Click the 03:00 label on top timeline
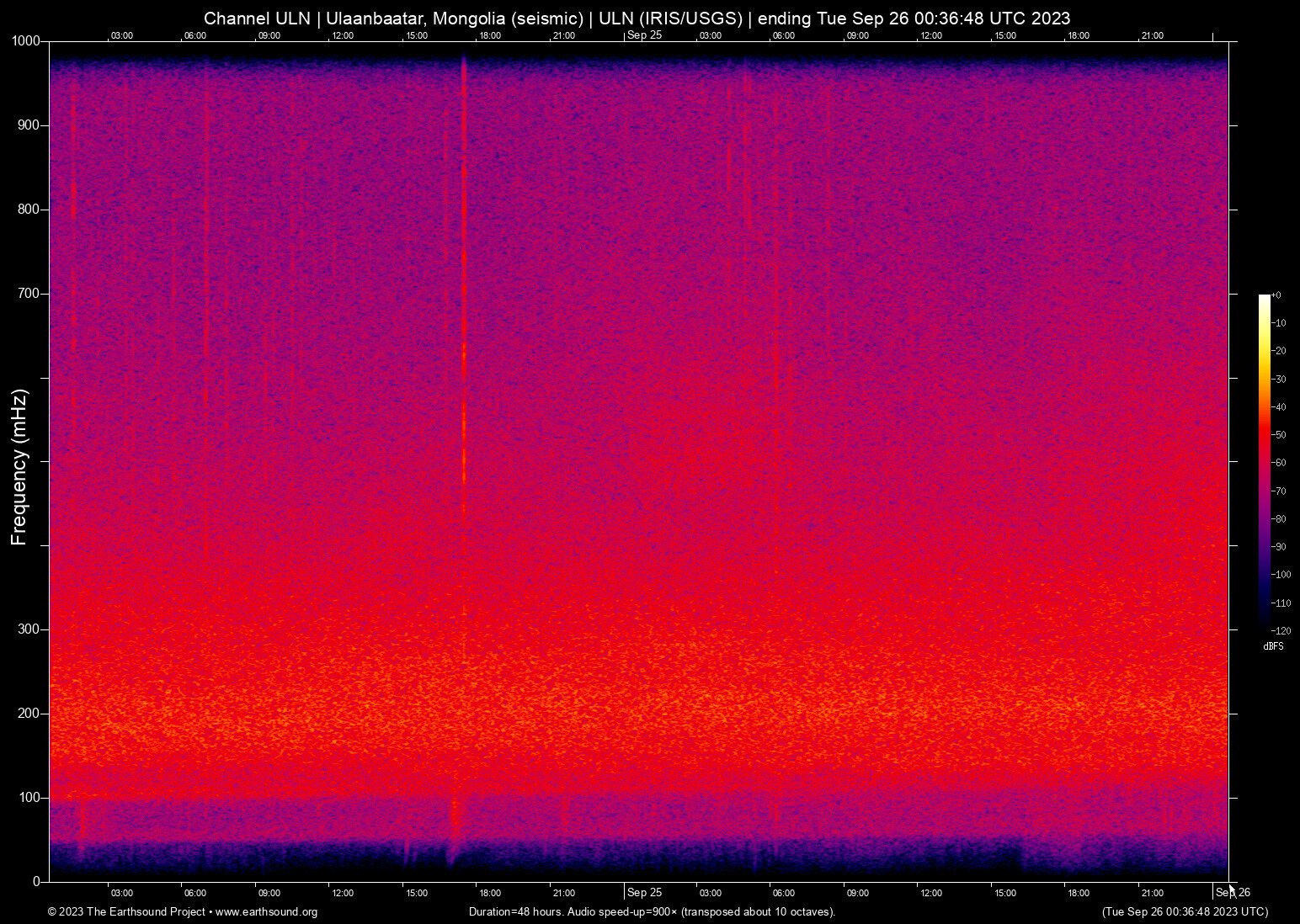This screenshot has height=924, width=1300. click(121, 35)
